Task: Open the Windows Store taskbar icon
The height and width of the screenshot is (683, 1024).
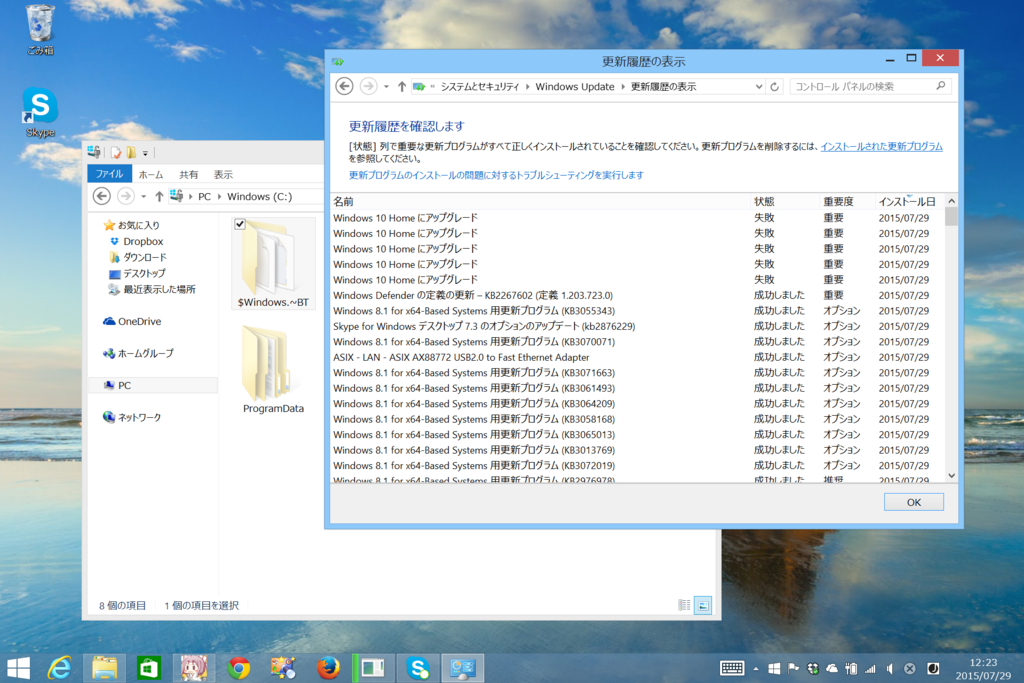Action: coord(149,668)
